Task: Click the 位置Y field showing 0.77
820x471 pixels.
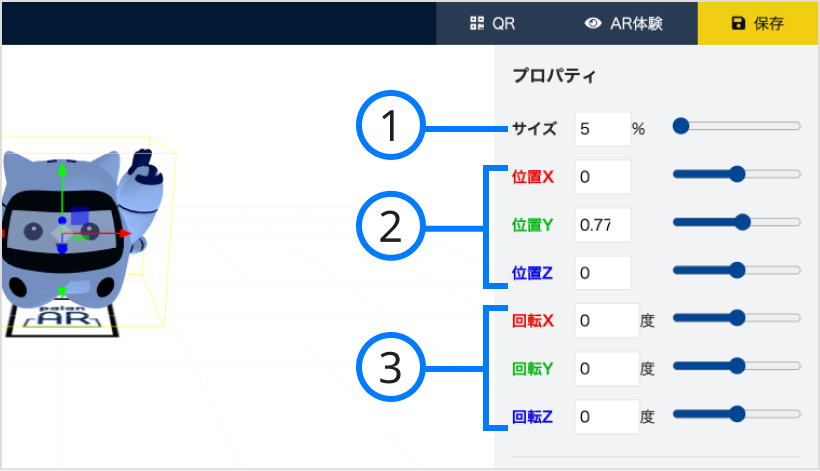Action: (x=603, y=225)
